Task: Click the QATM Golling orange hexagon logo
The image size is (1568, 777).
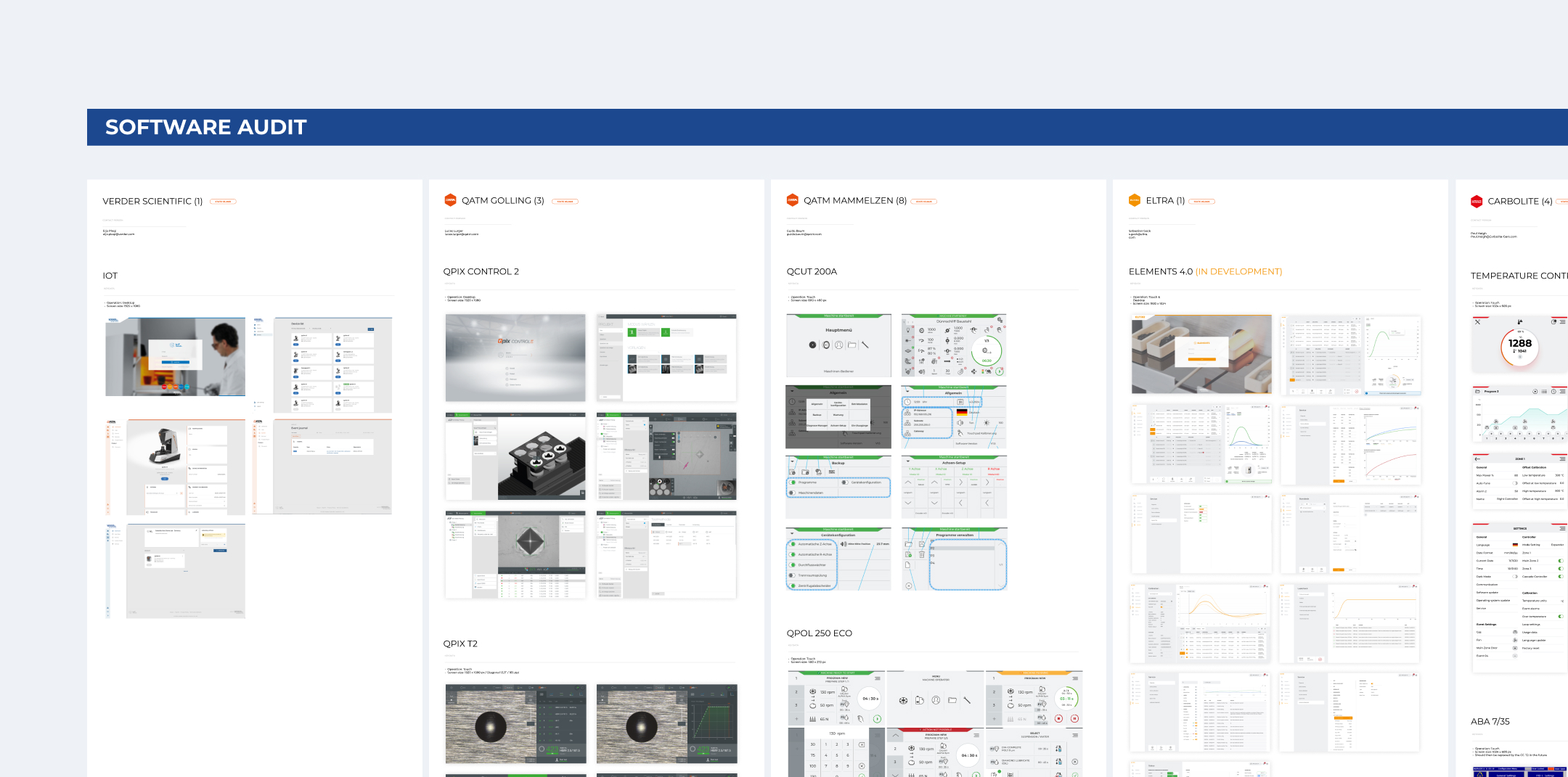Action: tap(450, 201)
